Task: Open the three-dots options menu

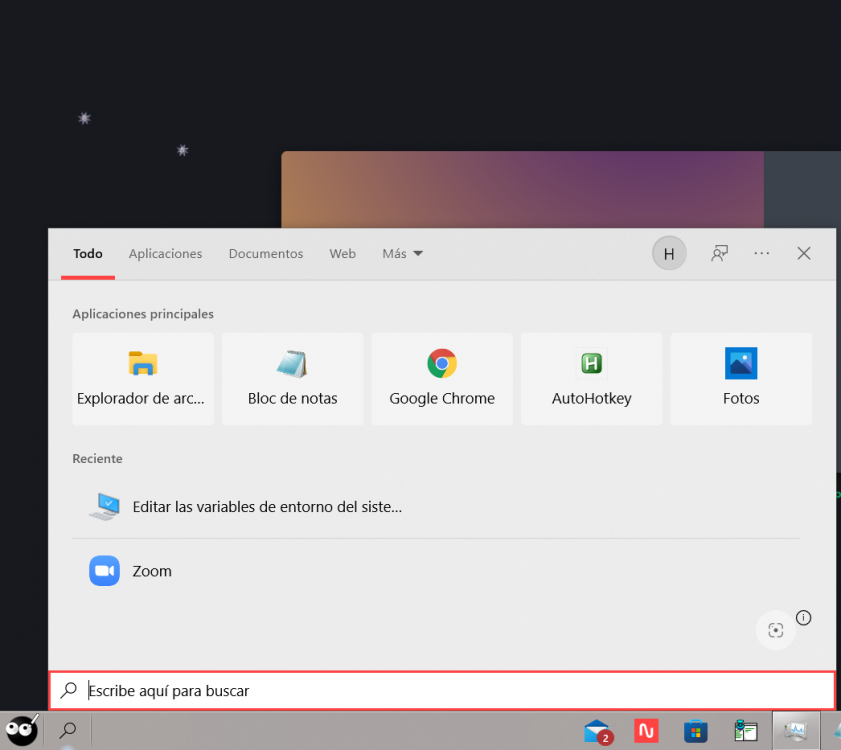Action: click(x=762, y=254)
